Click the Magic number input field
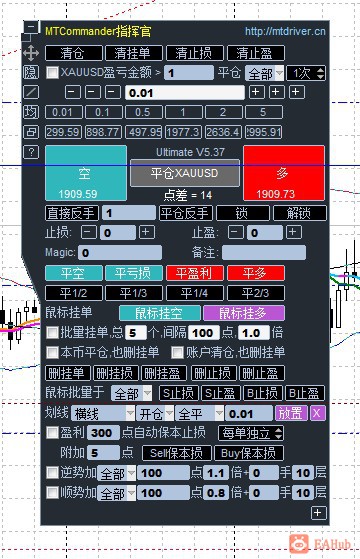This screenshot has height=559, width=360. click(x=120, y=253)
